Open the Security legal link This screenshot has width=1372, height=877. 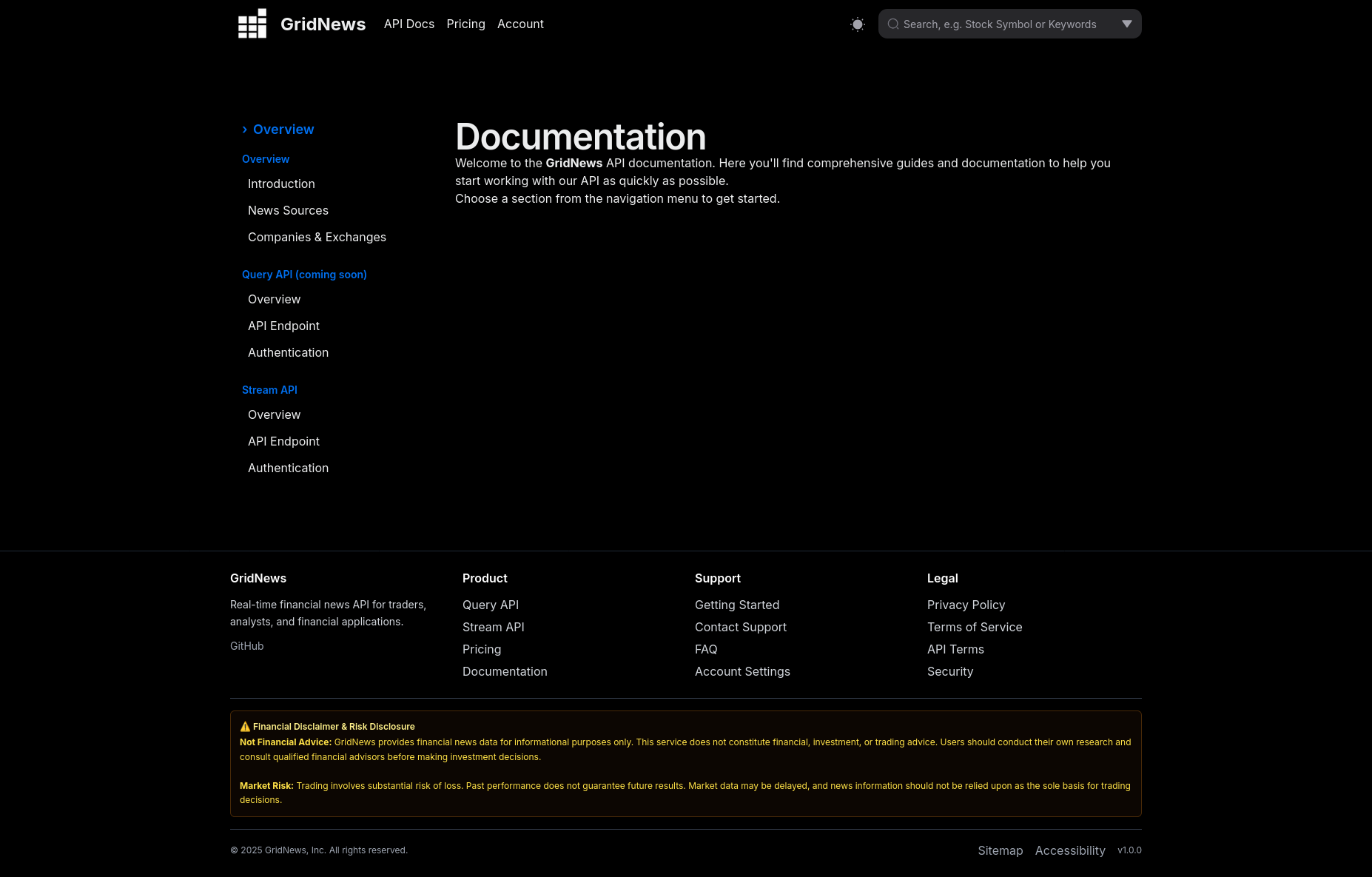coord(950,671)
